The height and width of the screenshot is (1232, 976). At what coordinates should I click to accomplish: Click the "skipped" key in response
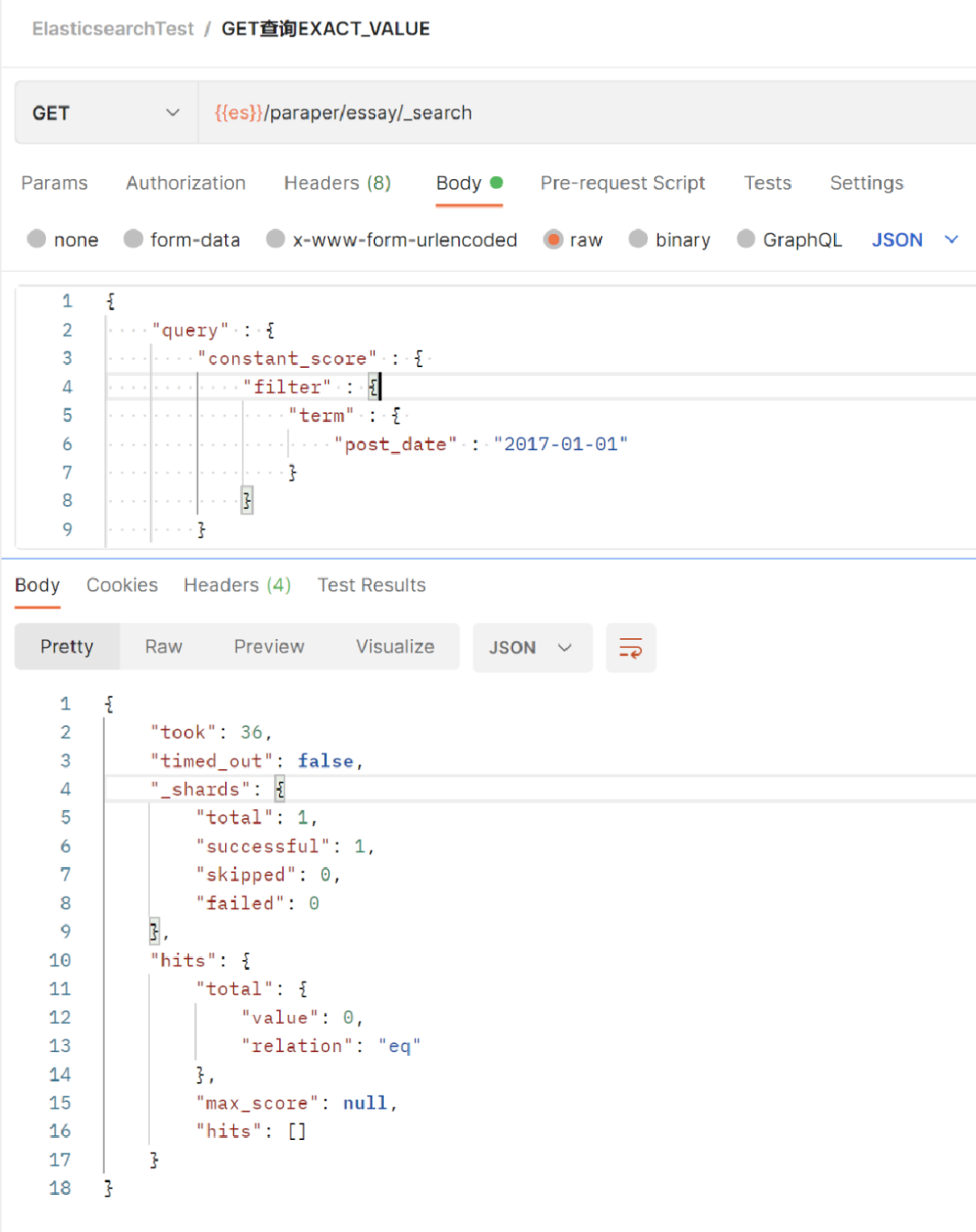[246, 875]
